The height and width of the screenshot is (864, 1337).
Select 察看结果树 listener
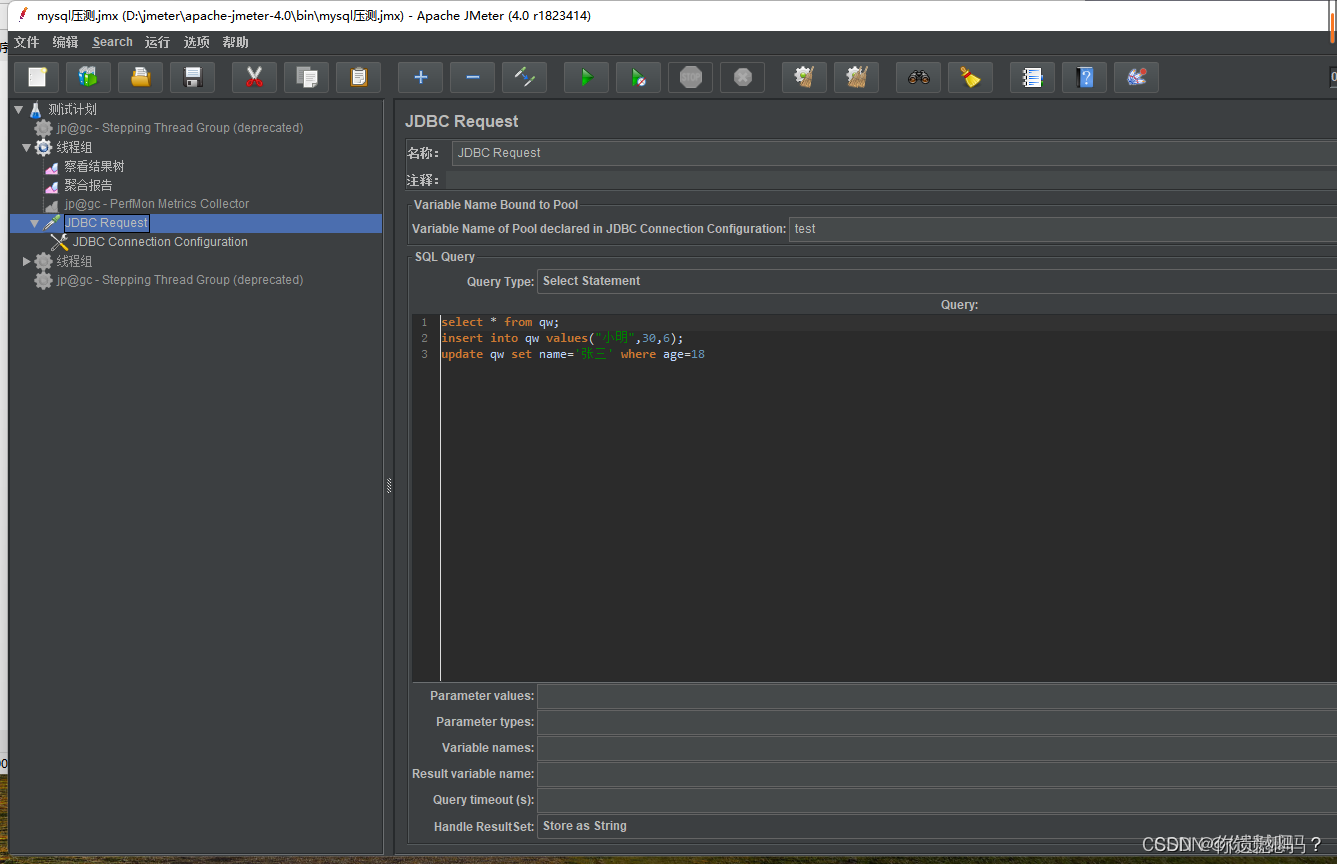tap(94, 166)
